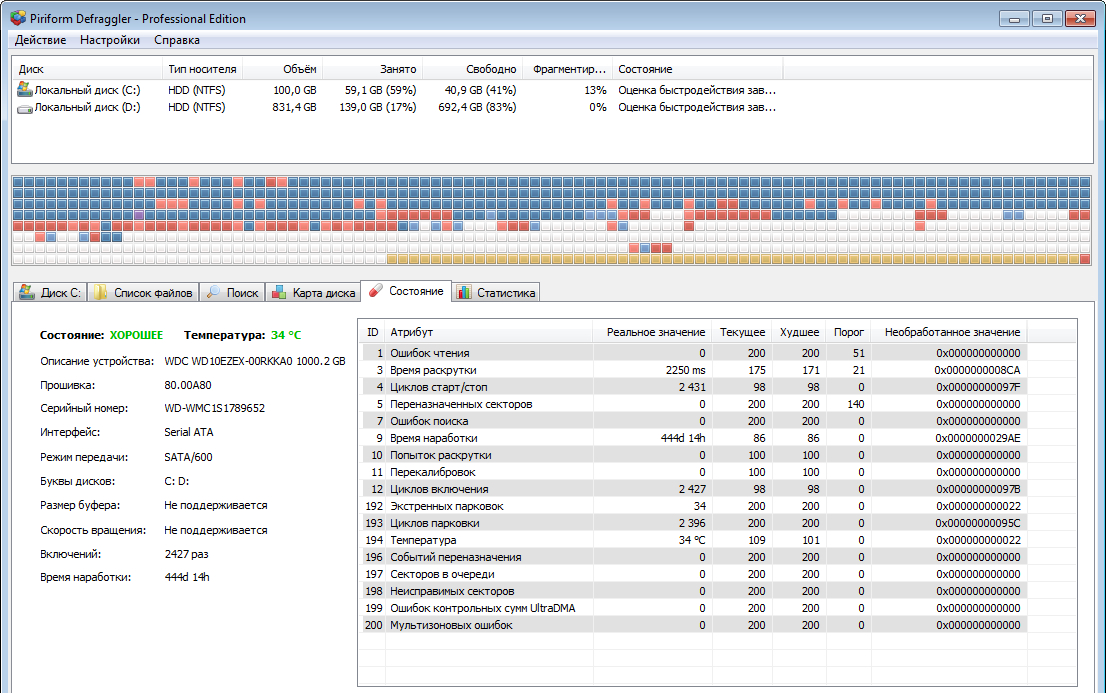Select the Время наработки attribute row in table
1106x693 pixels.
694,438
